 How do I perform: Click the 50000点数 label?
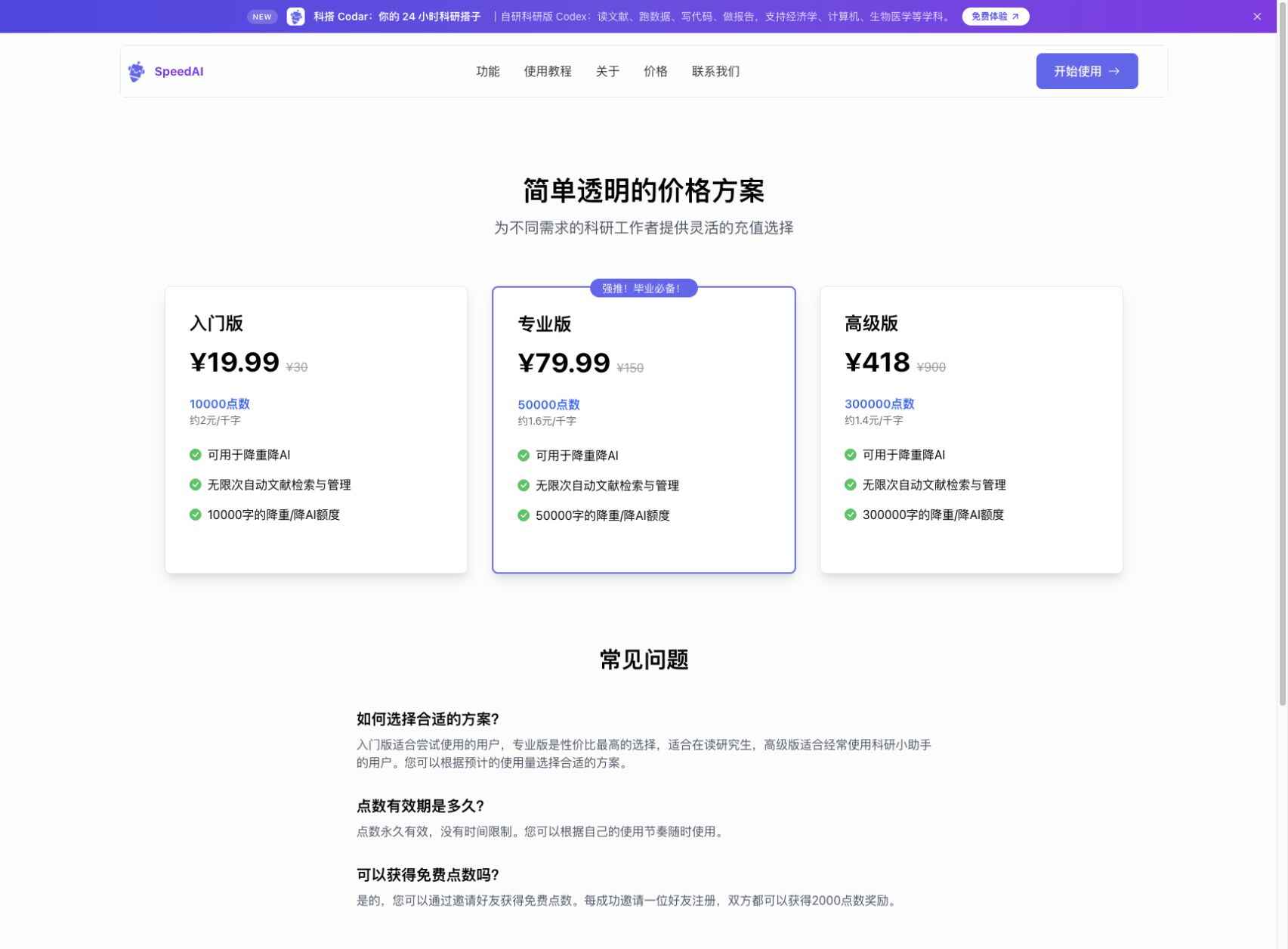click(548, 405)
